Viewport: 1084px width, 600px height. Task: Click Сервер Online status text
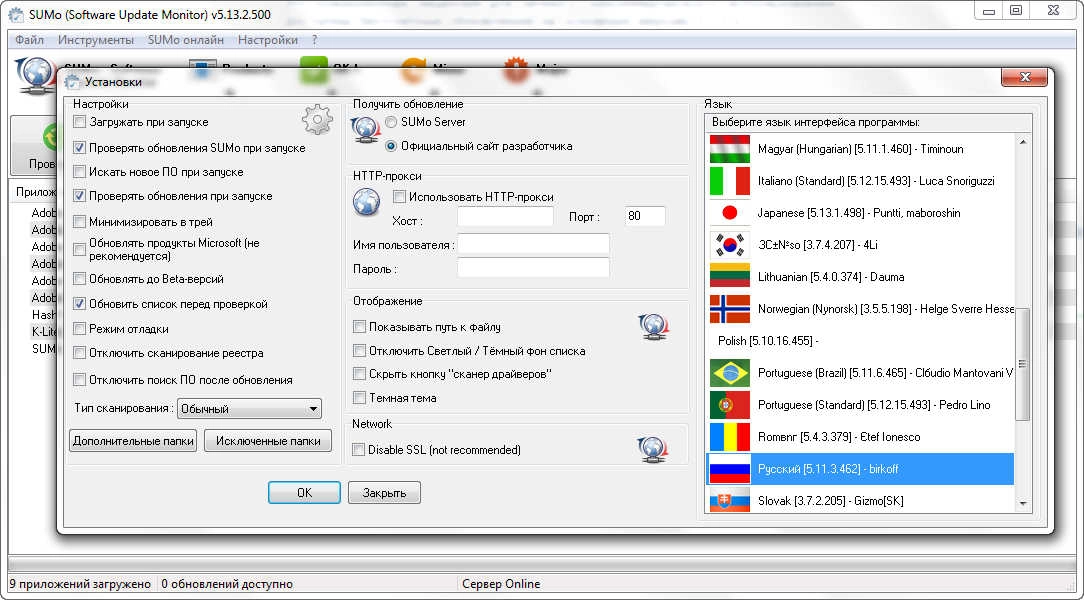(501, 584)
